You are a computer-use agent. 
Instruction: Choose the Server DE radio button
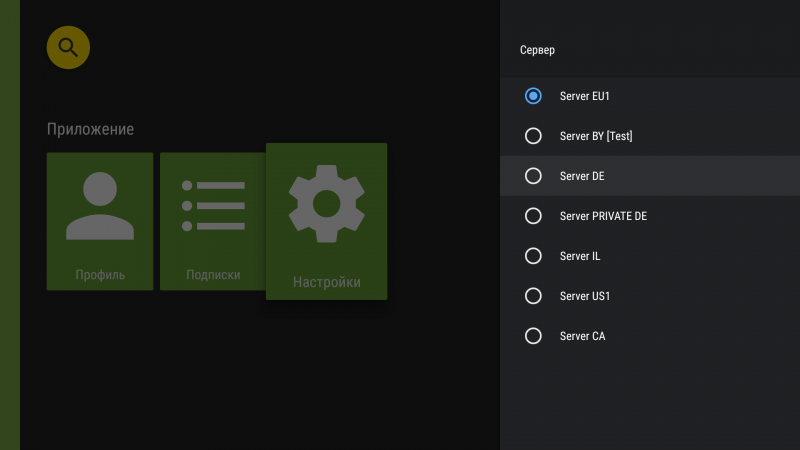(533, 176)
